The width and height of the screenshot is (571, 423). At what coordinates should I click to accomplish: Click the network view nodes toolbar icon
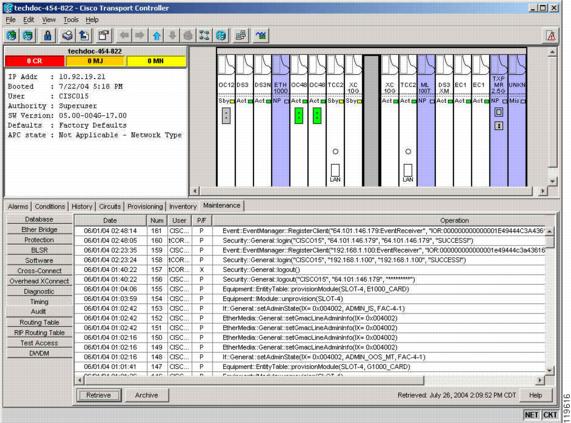205,35
